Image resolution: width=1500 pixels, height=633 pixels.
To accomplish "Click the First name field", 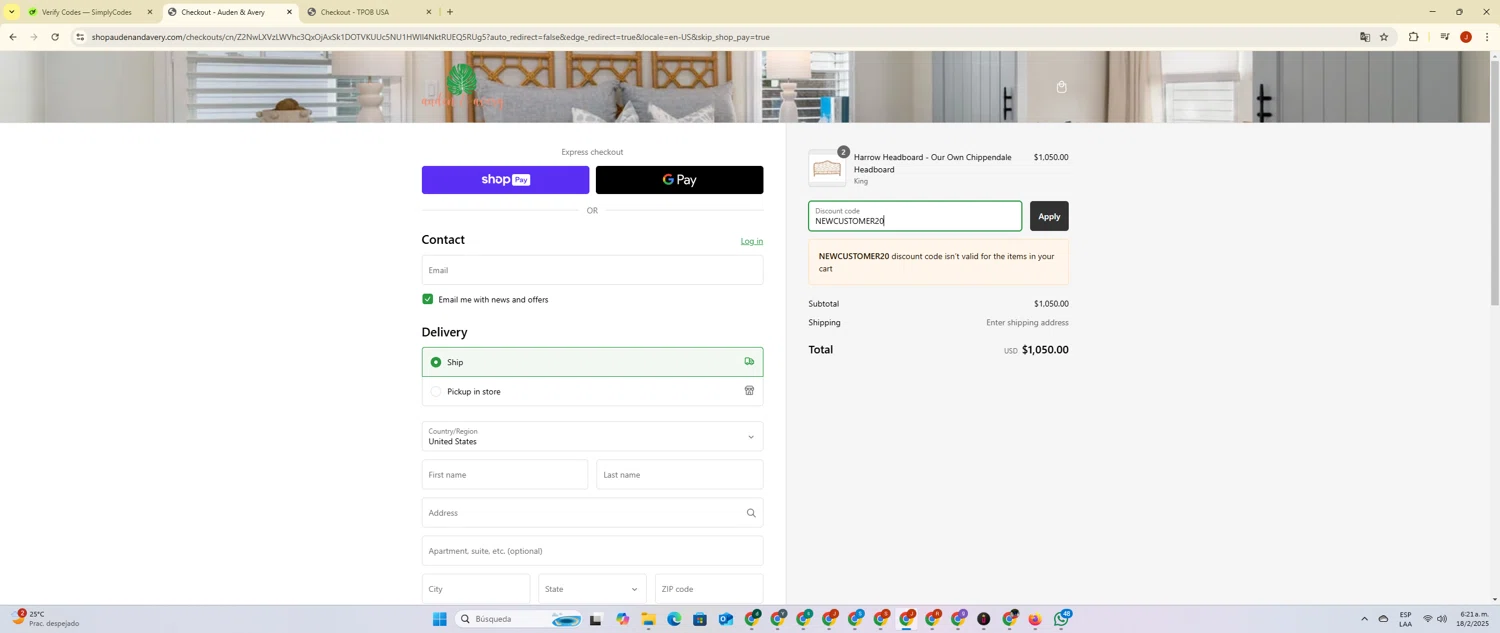I will 505,475.
